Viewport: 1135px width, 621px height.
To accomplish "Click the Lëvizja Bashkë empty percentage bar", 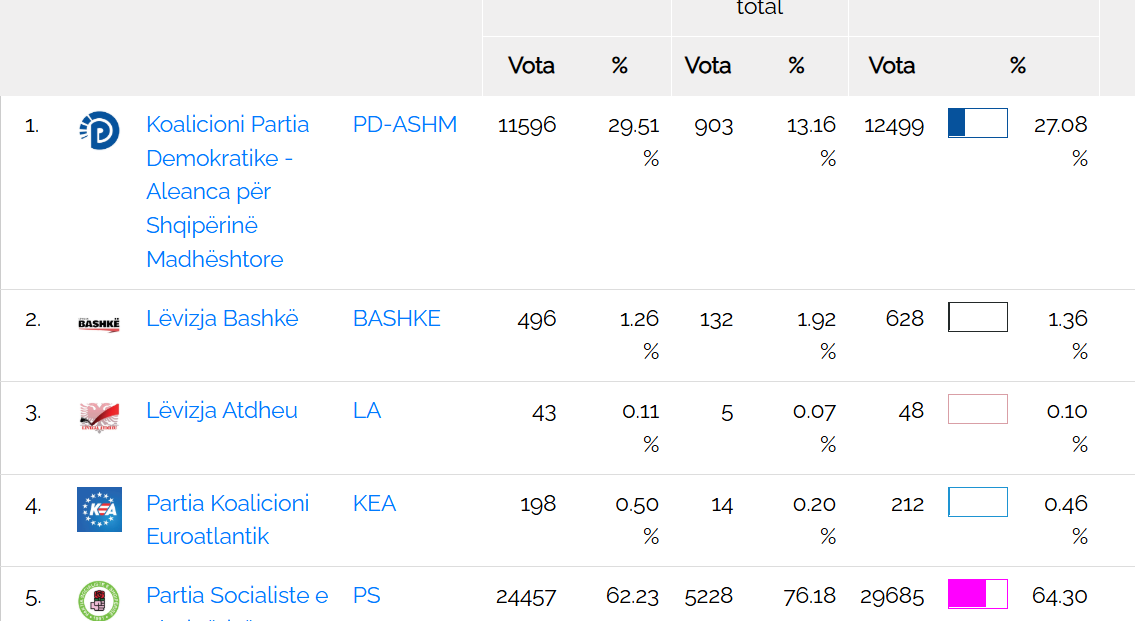I will coord(977,317).
